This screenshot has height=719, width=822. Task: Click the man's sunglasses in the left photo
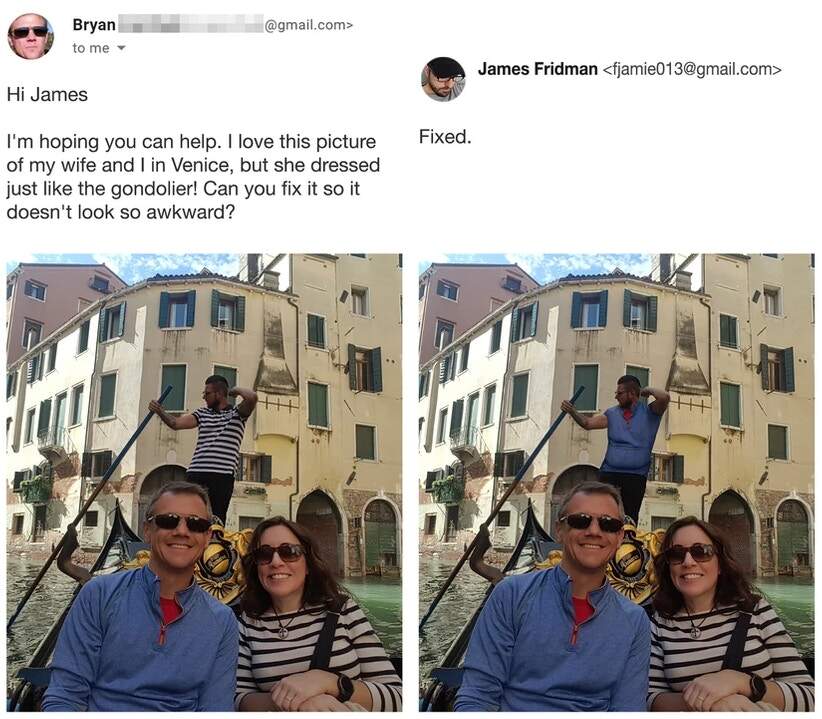[180, 522]
